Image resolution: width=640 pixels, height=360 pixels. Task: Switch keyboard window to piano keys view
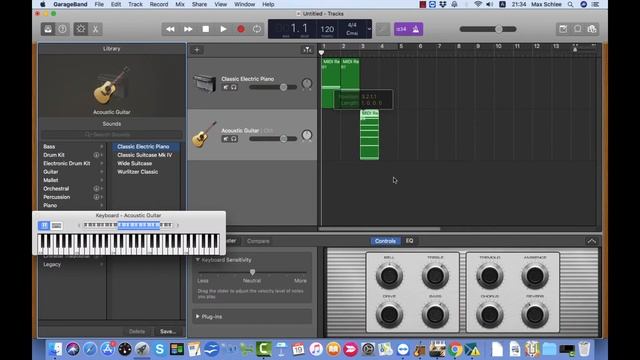[x=44, y=225]
